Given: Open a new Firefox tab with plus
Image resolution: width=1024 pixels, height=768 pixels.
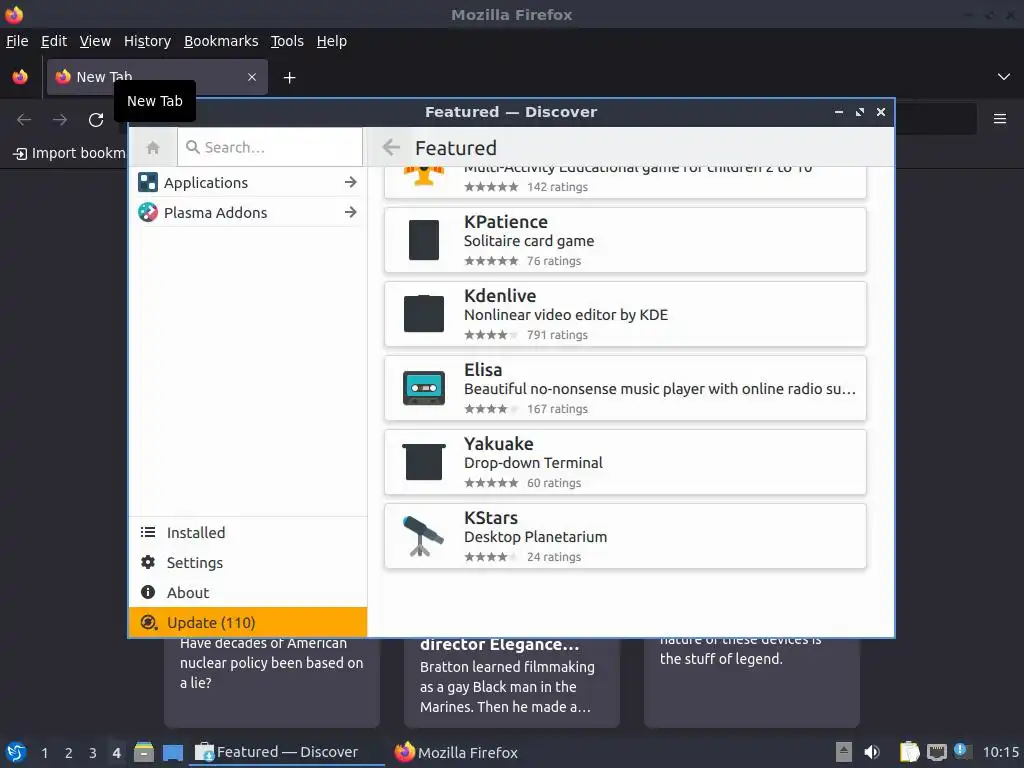Looking at the screenshot, I should coord(289,78).
